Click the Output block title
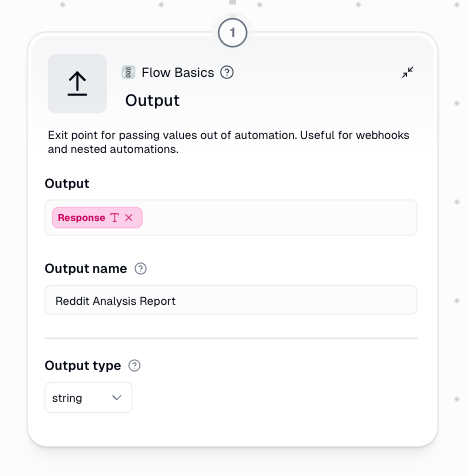 pos(152,101)
